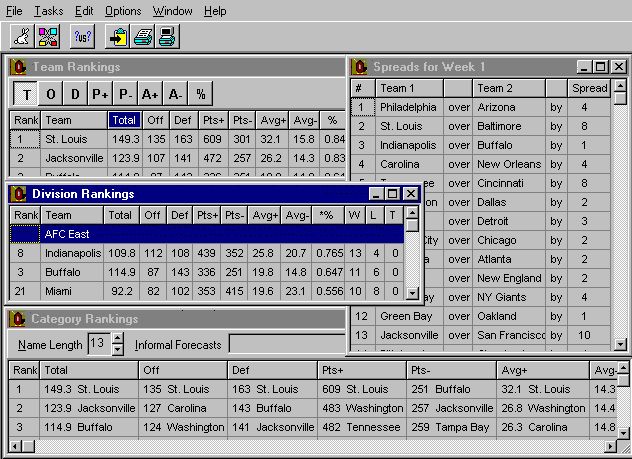Click Spreads window scroll down arrow

coord(620,345)
